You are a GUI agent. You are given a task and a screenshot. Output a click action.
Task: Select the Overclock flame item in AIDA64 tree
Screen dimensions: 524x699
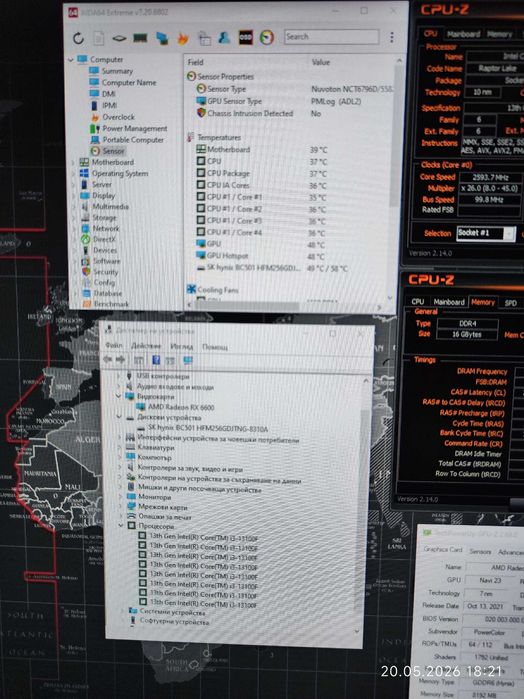click(x=112, y=117)
